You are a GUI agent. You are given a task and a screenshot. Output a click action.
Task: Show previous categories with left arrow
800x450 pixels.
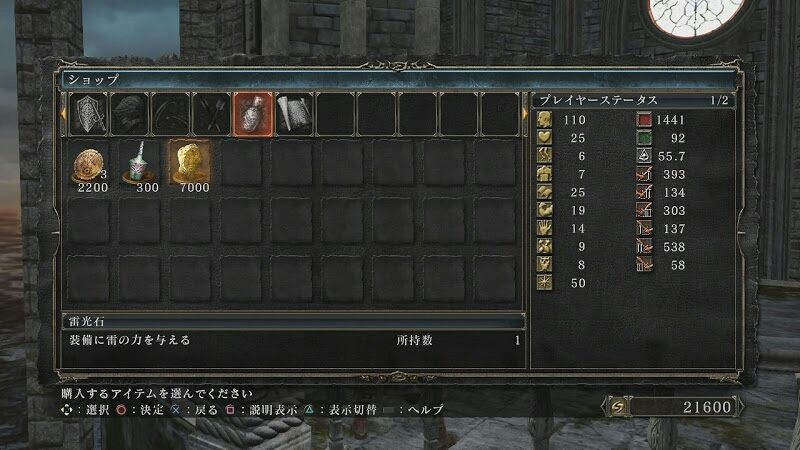point(63,113)
